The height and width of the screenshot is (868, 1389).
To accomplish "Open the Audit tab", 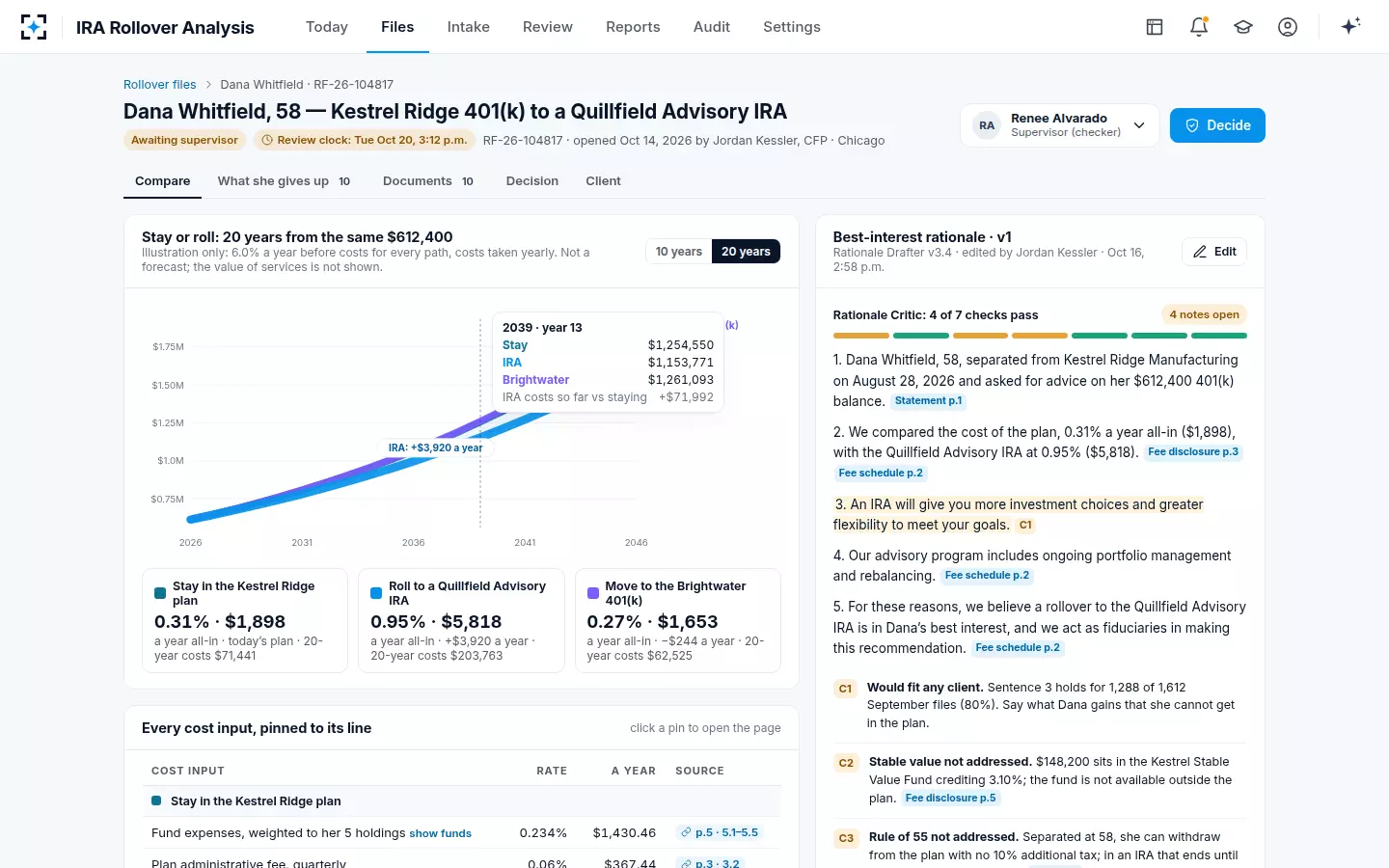I will coord(712,27).
